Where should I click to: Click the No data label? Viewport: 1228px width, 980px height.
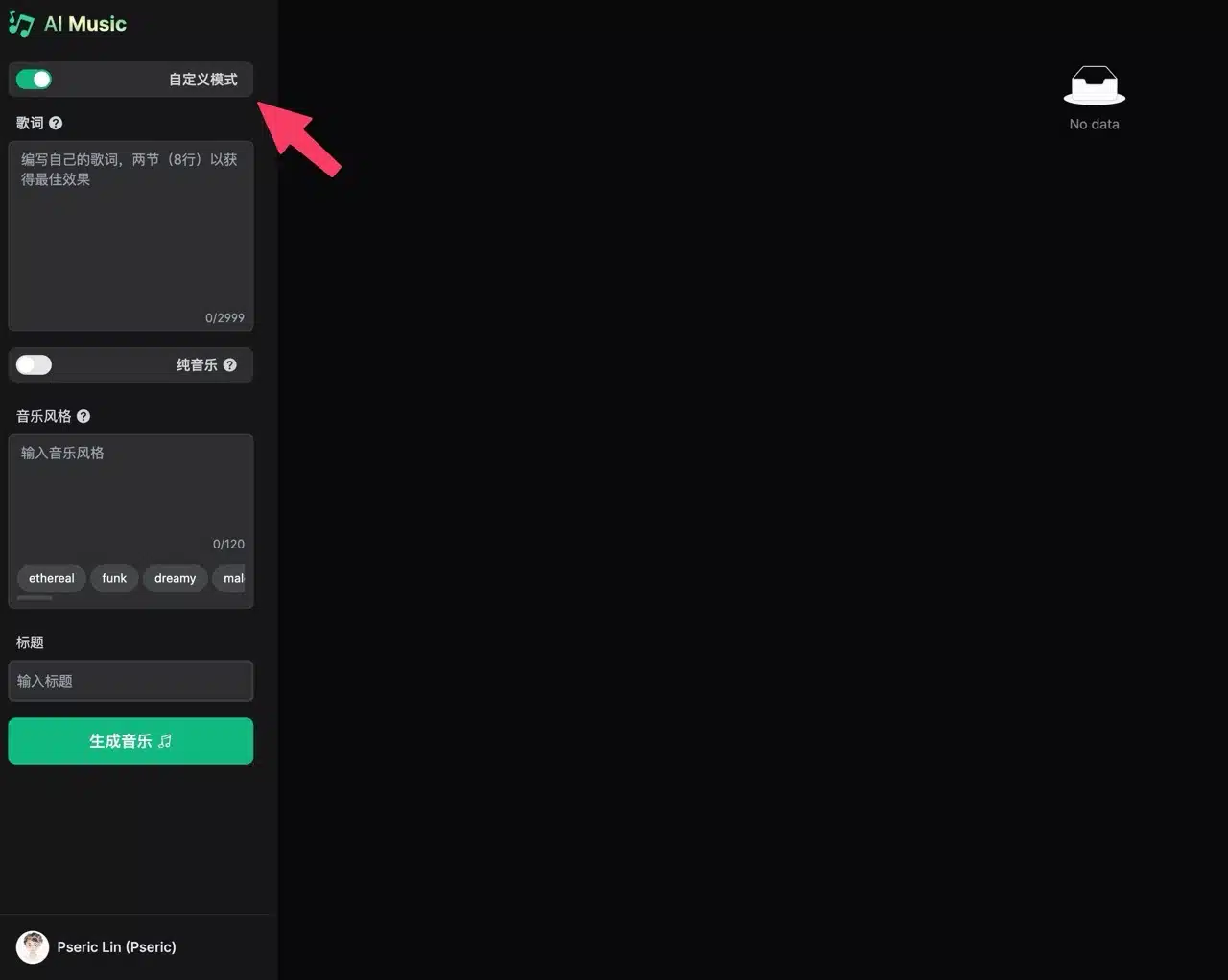tap(1094, 124)
